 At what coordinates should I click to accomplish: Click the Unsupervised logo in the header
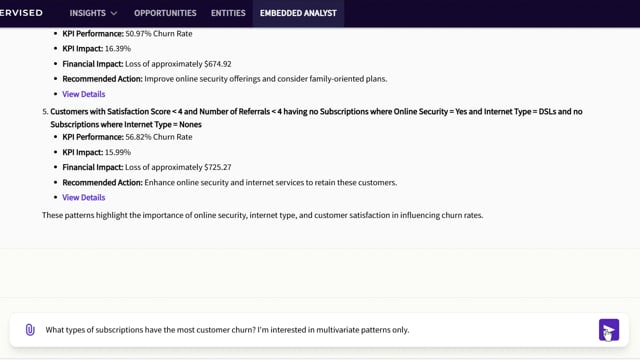[21, 13]
